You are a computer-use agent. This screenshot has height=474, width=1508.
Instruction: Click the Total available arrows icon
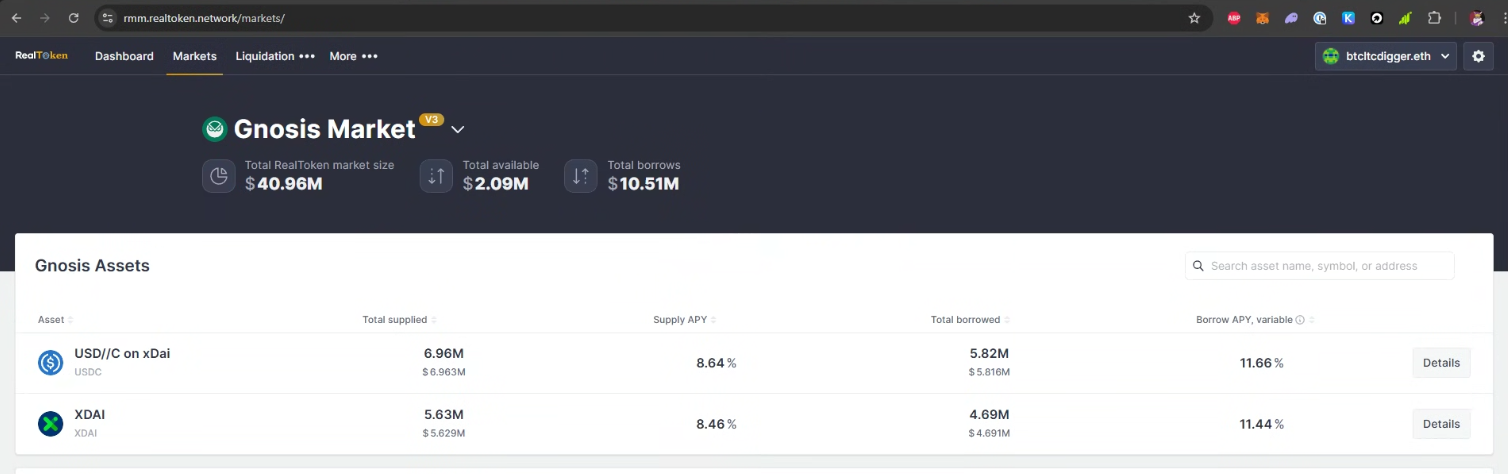436,176
